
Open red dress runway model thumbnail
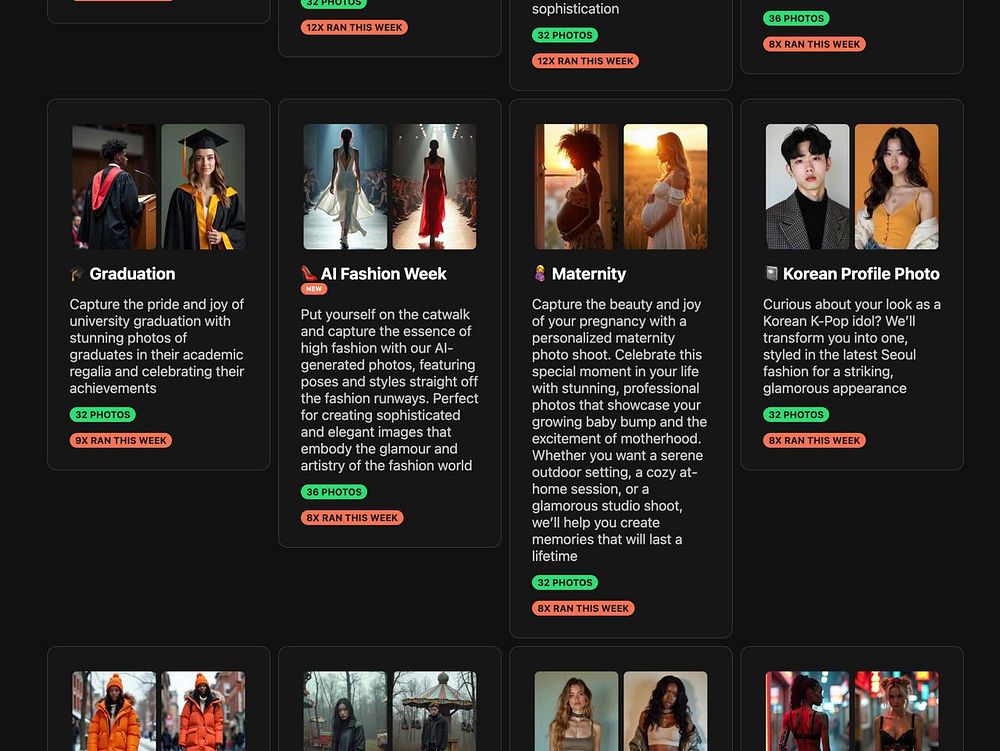click(434, 187)
